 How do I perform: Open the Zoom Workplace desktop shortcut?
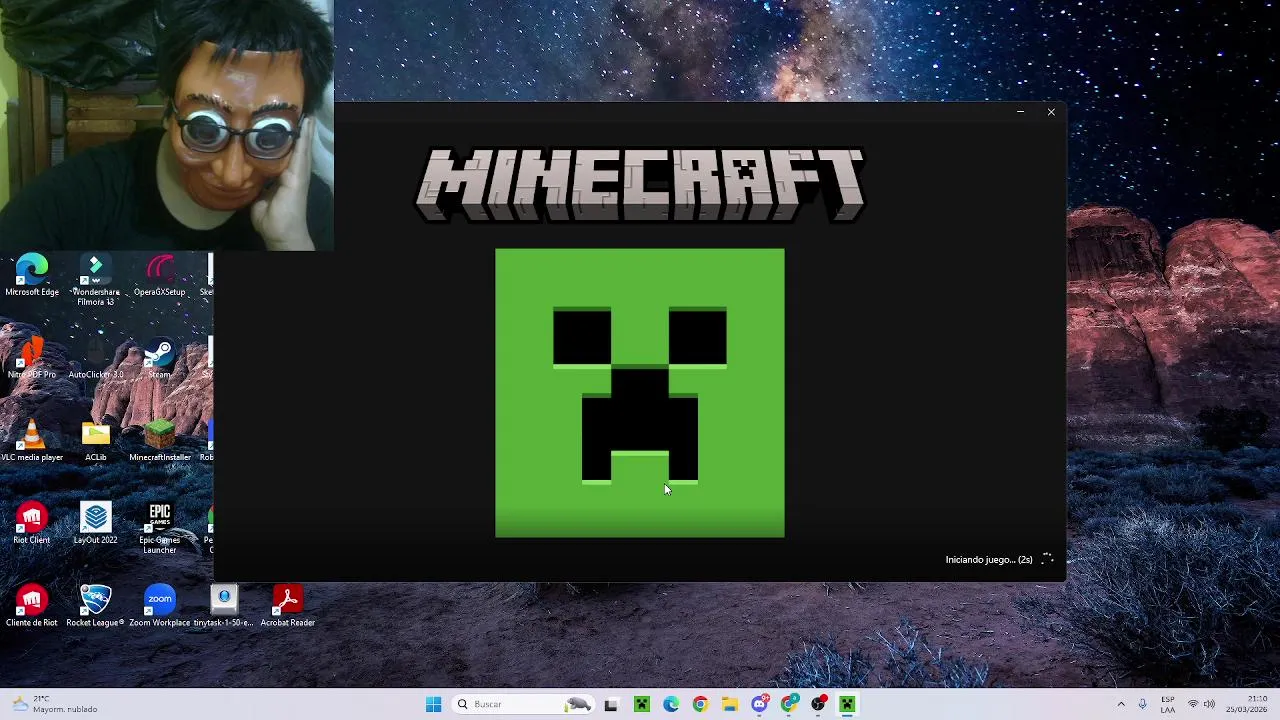click(160, 606)
